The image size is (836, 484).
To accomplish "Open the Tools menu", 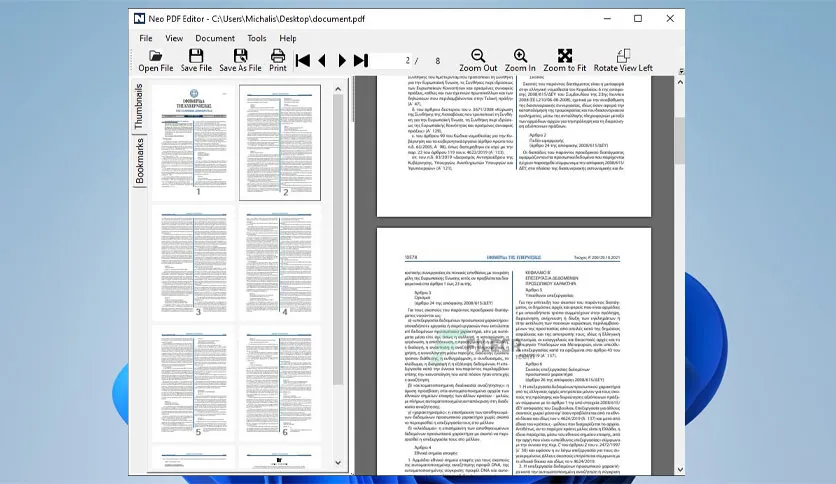I will click(256, 38).
